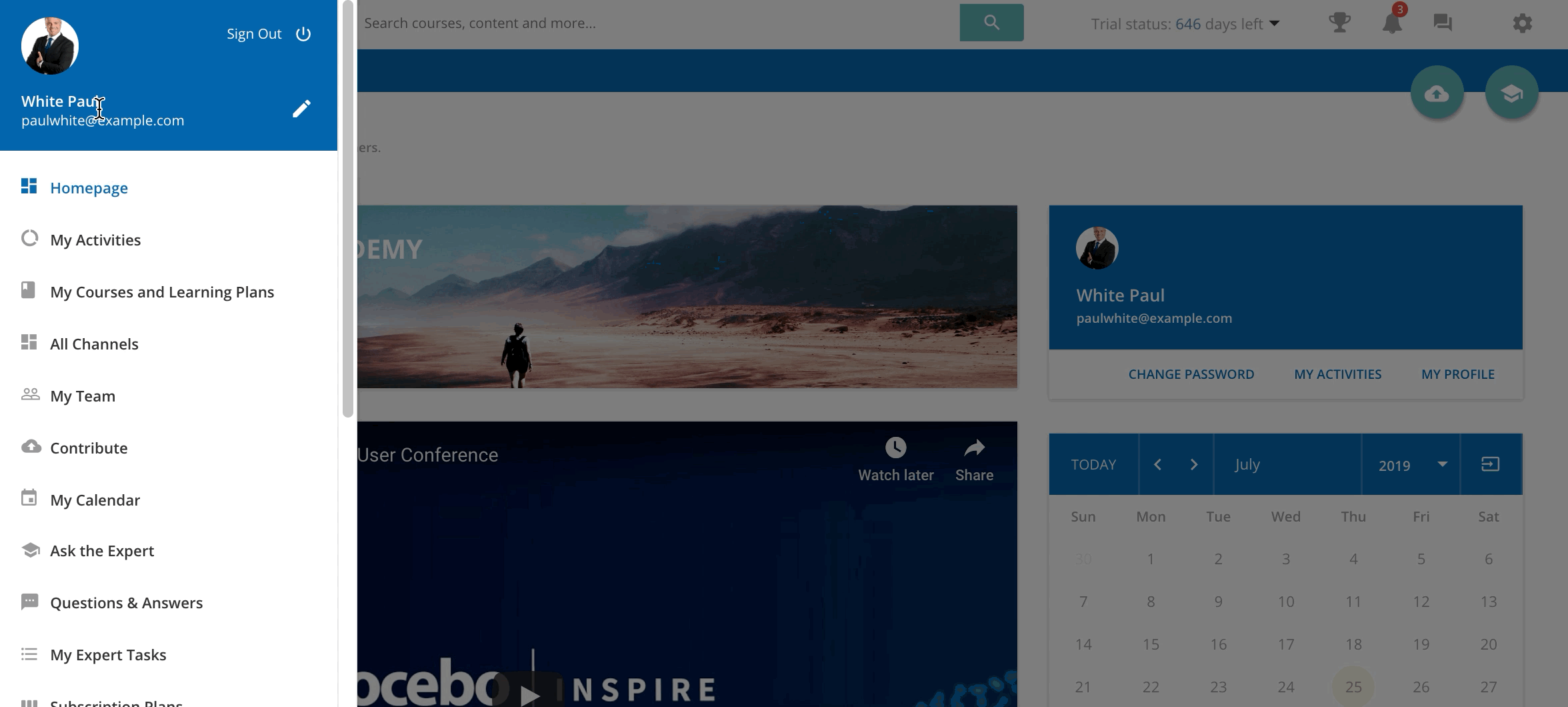Click MY PROFILE link
Image resolution: width=1568 pixels, height=707 pixels.
tap(1457, 374)
